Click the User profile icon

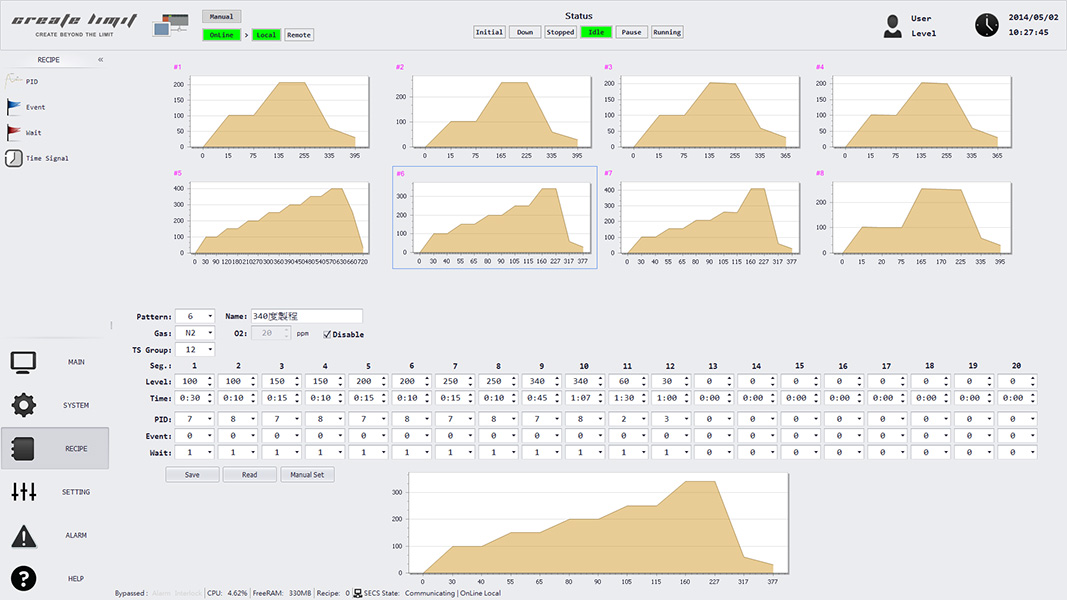(893, 26)
